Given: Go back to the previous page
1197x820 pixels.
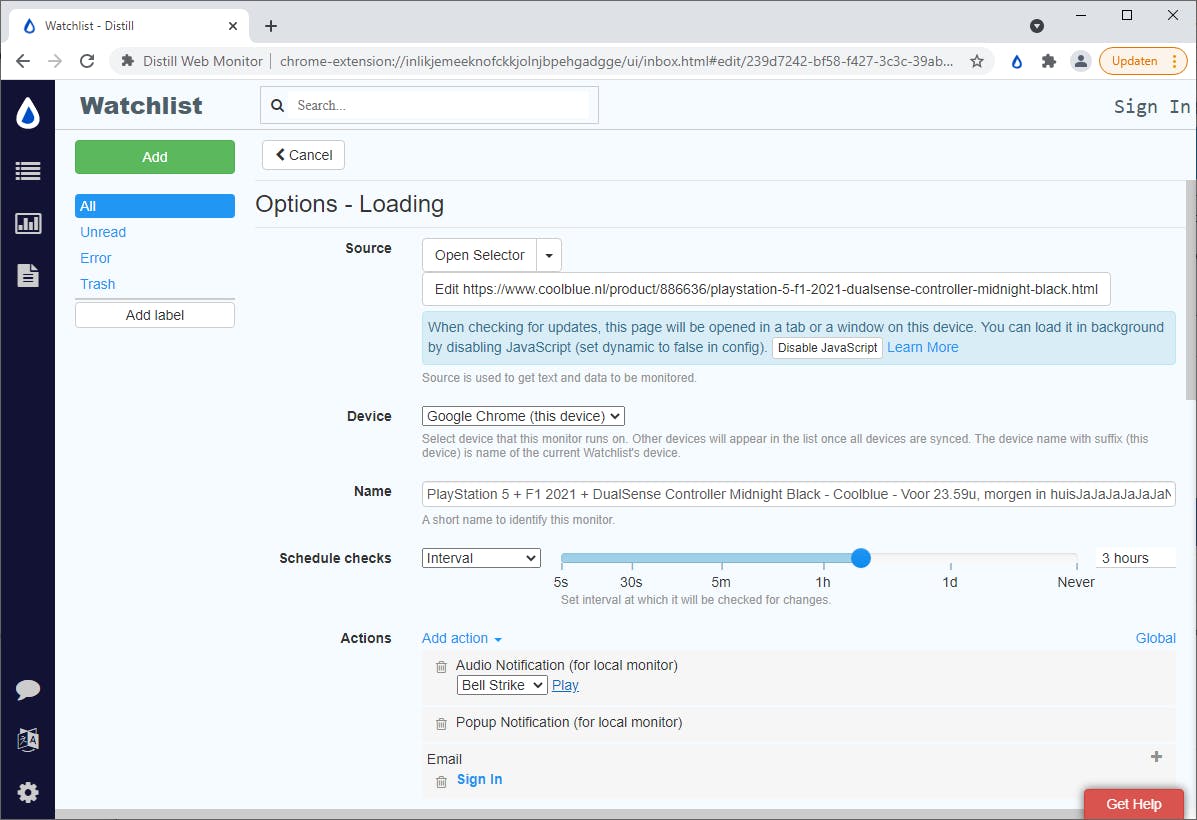Looking at the screenshot, I should [23, 61].
